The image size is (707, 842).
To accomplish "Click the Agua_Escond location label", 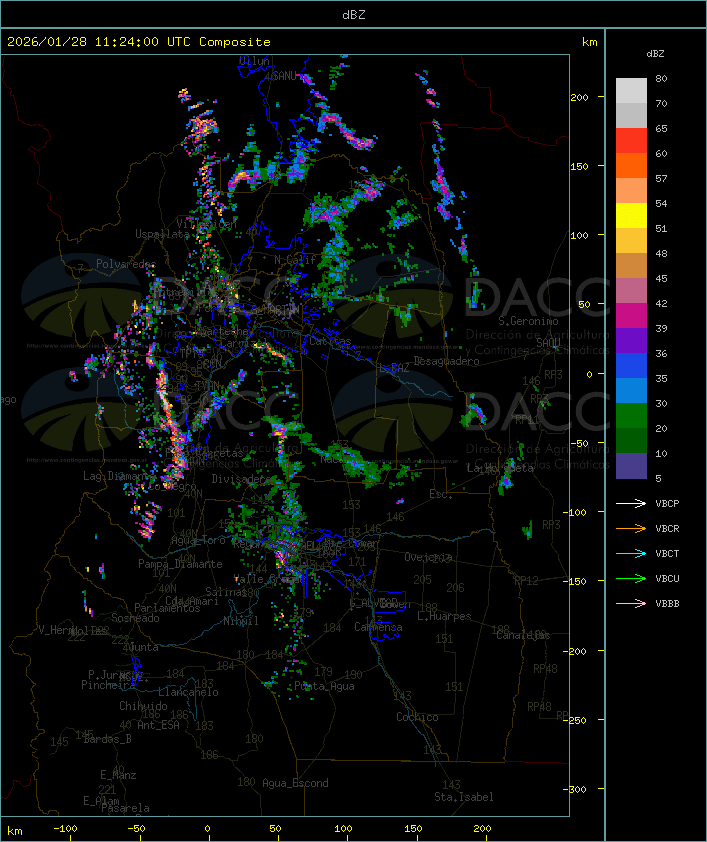I will point(294,783).
